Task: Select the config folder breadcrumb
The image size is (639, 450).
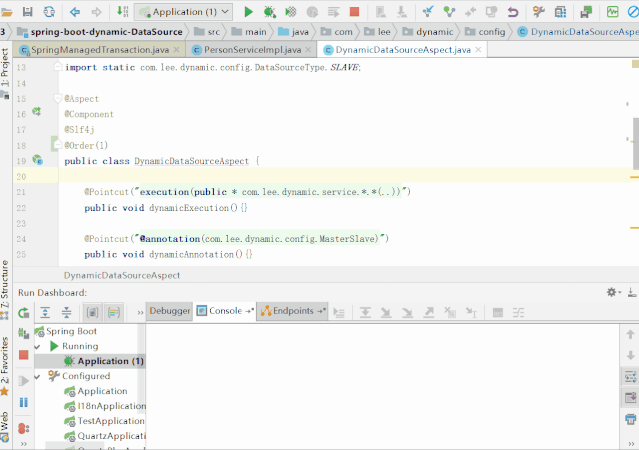Action: coord(485,32)
